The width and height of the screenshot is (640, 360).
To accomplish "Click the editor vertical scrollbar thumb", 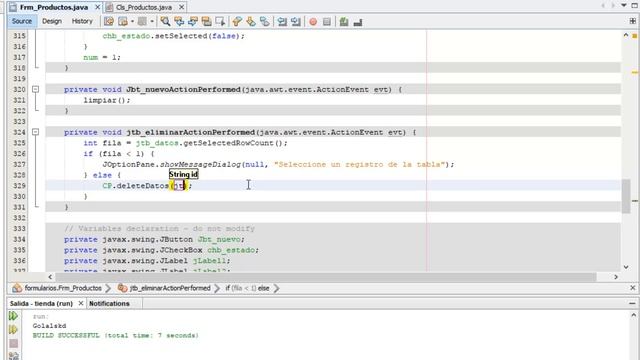I will [626, 196].
